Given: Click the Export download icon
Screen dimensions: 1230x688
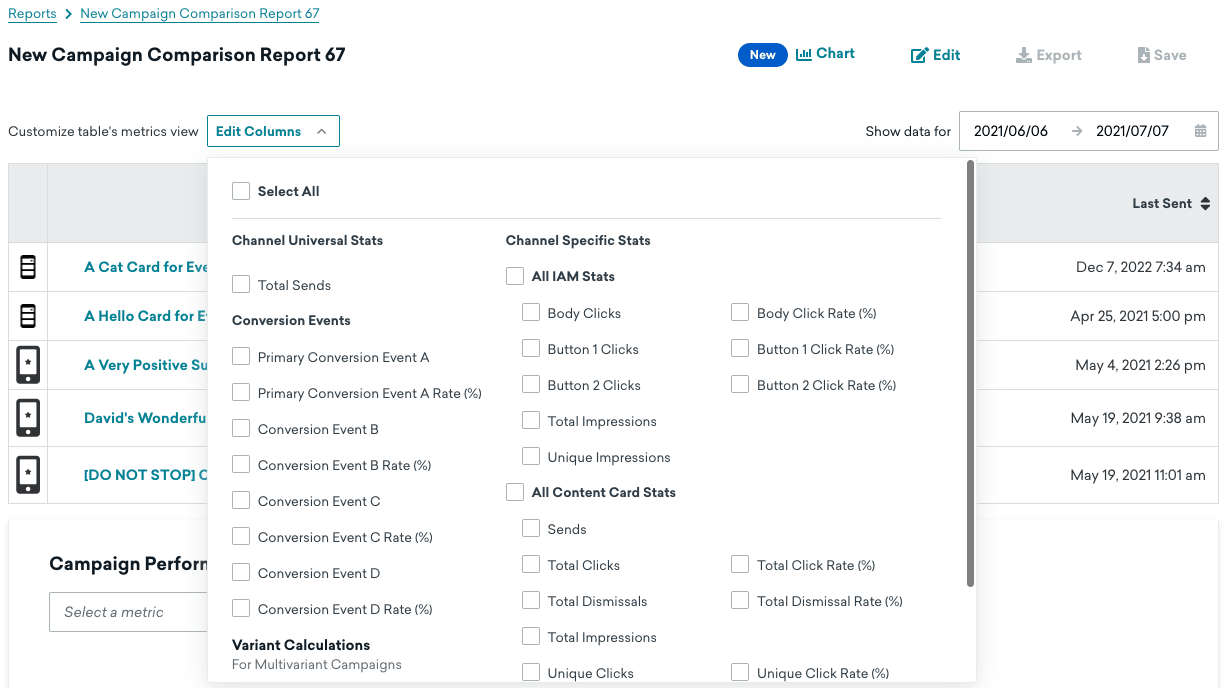Looking at the screenshot, I should [x=1023, y=56].
